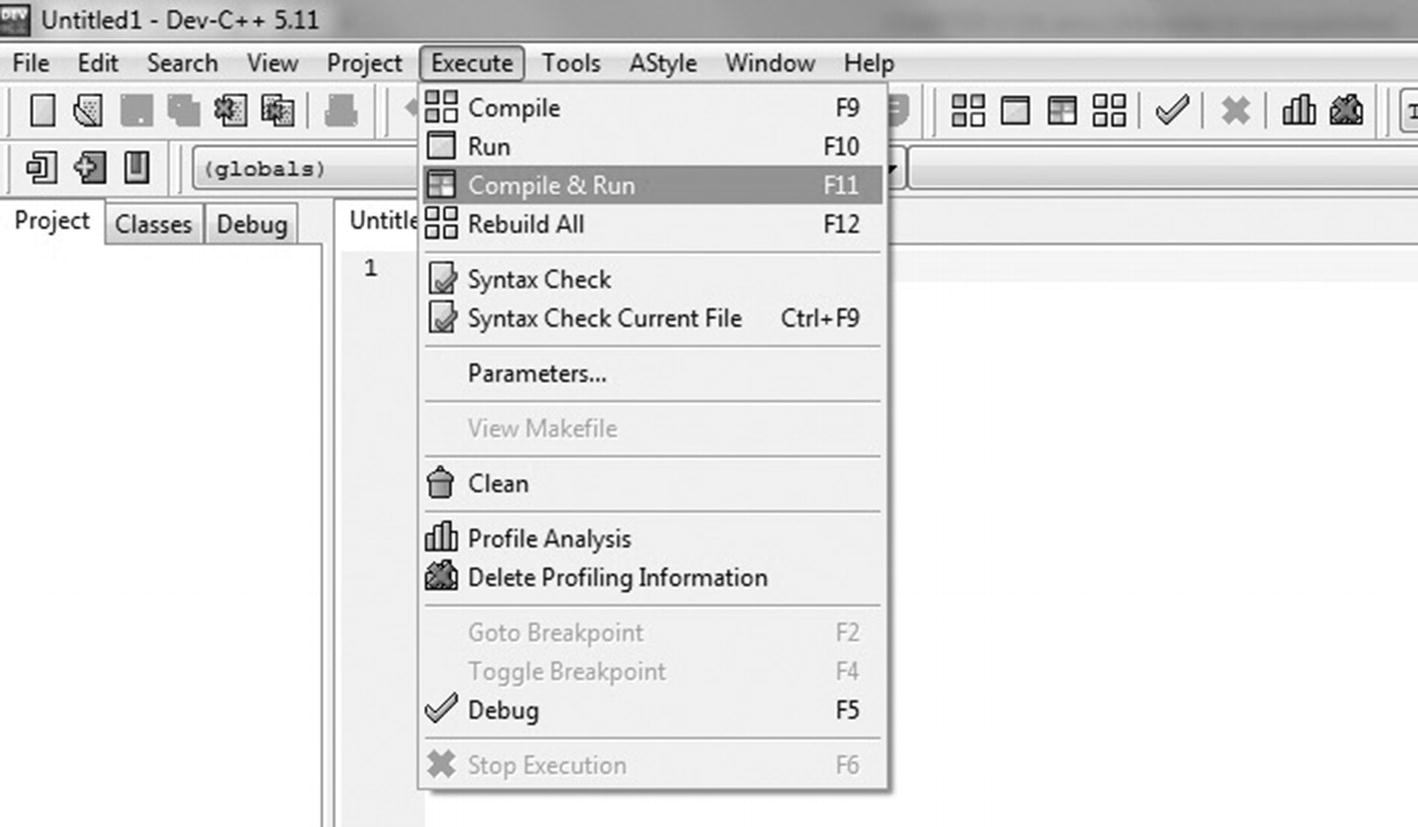Click the Toggle Bookmarks toolbar icon

[x=137, y=167]
